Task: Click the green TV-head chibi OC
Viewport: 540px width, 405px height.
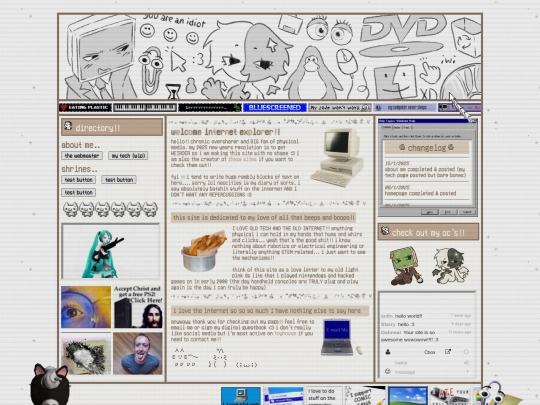Action: (x=406, y=266)
